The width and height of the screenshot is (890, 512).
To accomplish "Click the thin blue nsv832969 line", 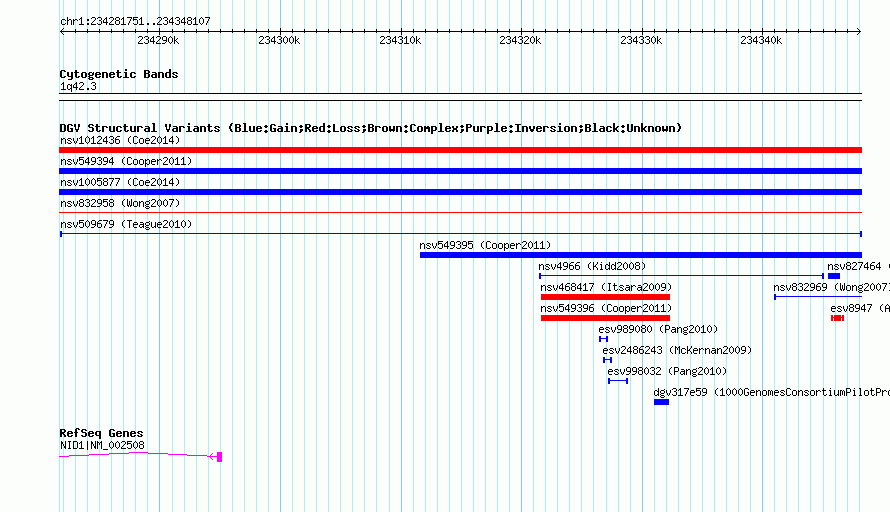I will [x=818, y=297].
